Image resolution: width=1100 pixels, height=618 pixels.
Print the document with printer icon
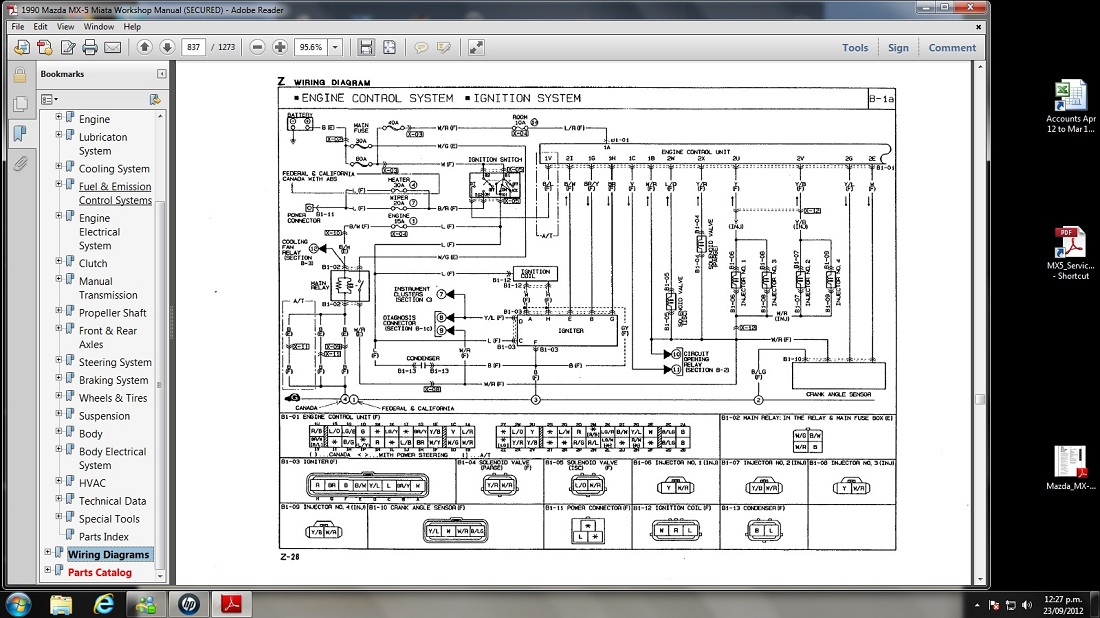[90, 47]
